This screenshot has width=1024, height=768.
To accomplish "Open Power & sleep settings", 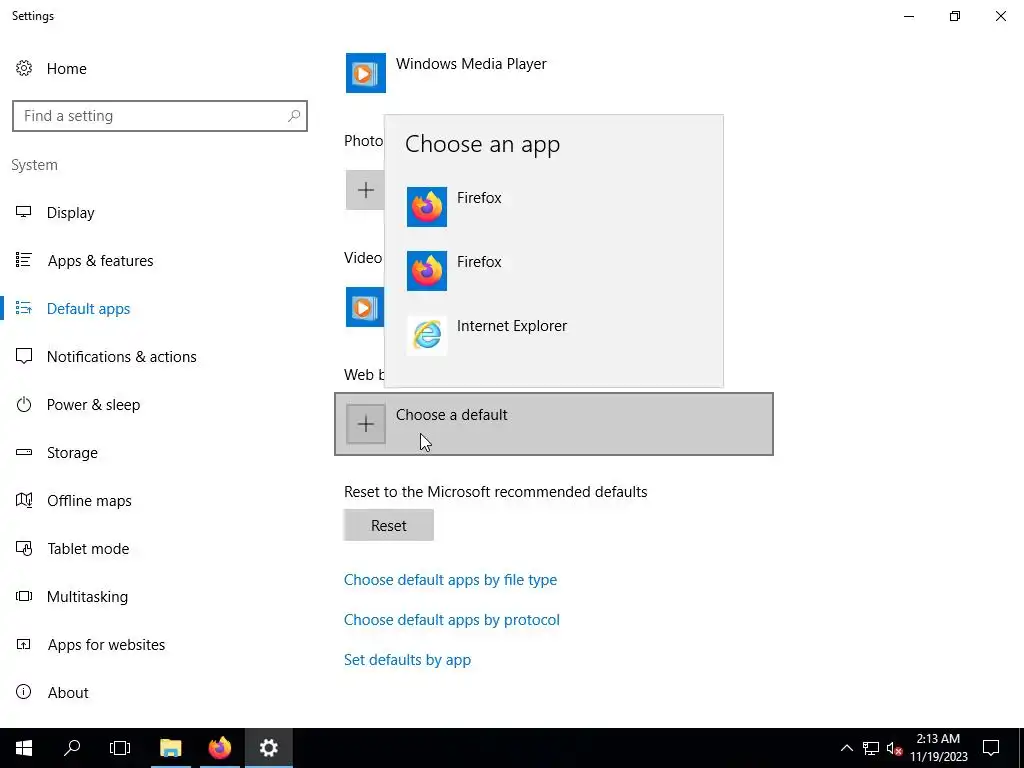I will 93,405.
